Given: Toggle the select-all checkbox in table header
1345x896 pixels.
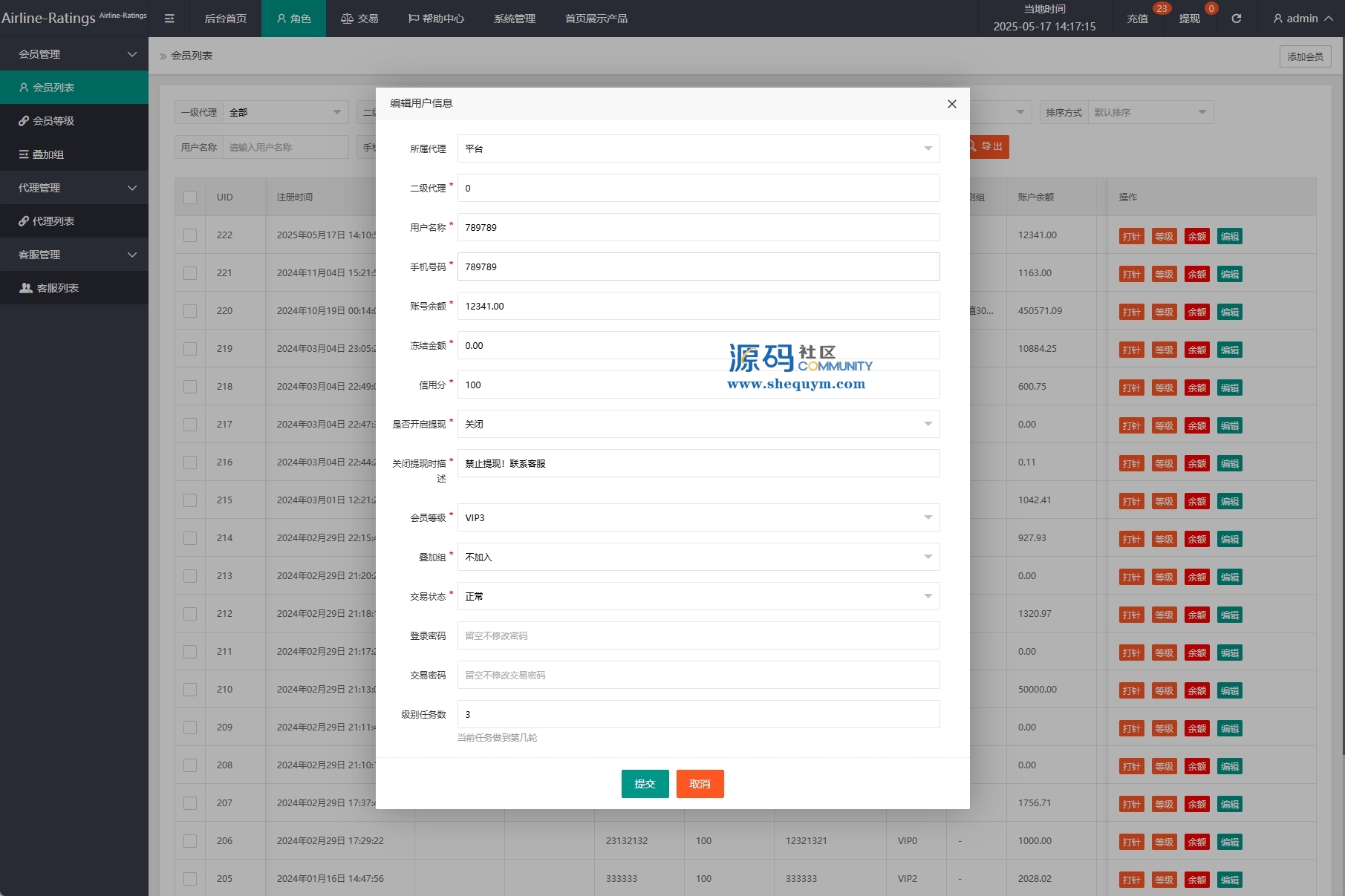Looking at the screenshot, I should [190, 197].
